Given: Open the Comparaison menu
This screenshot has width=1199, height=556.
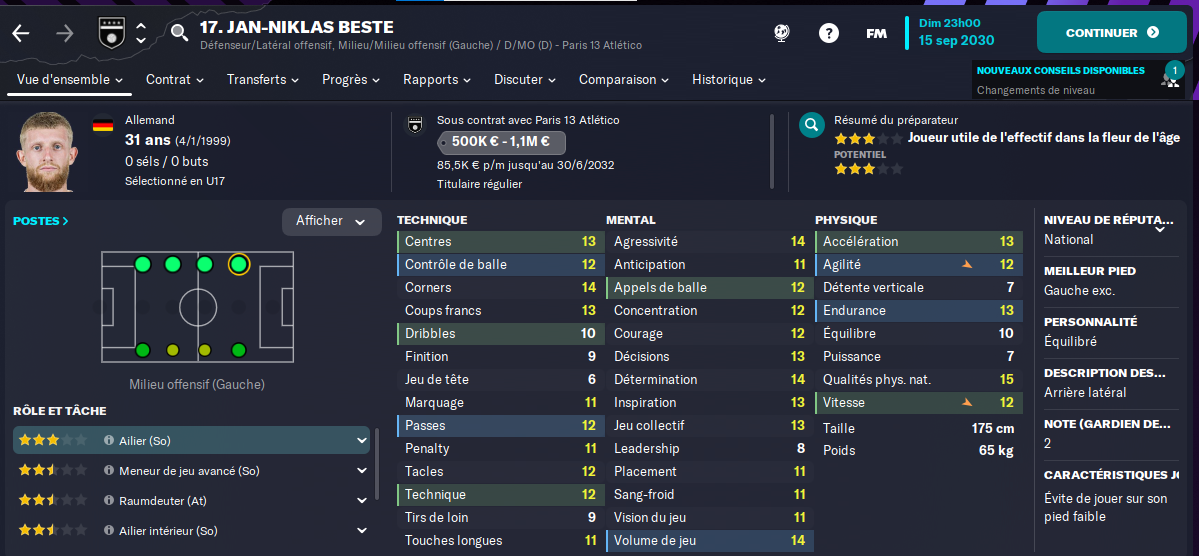Looking at the screenshot, I should click(x=624, y=80).
